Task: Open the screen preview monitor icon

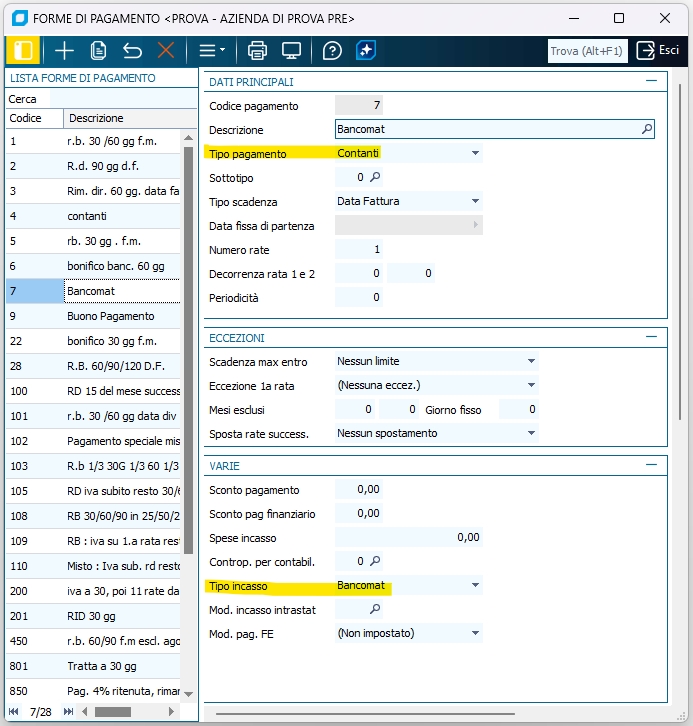Action: (x=292, y=50)
